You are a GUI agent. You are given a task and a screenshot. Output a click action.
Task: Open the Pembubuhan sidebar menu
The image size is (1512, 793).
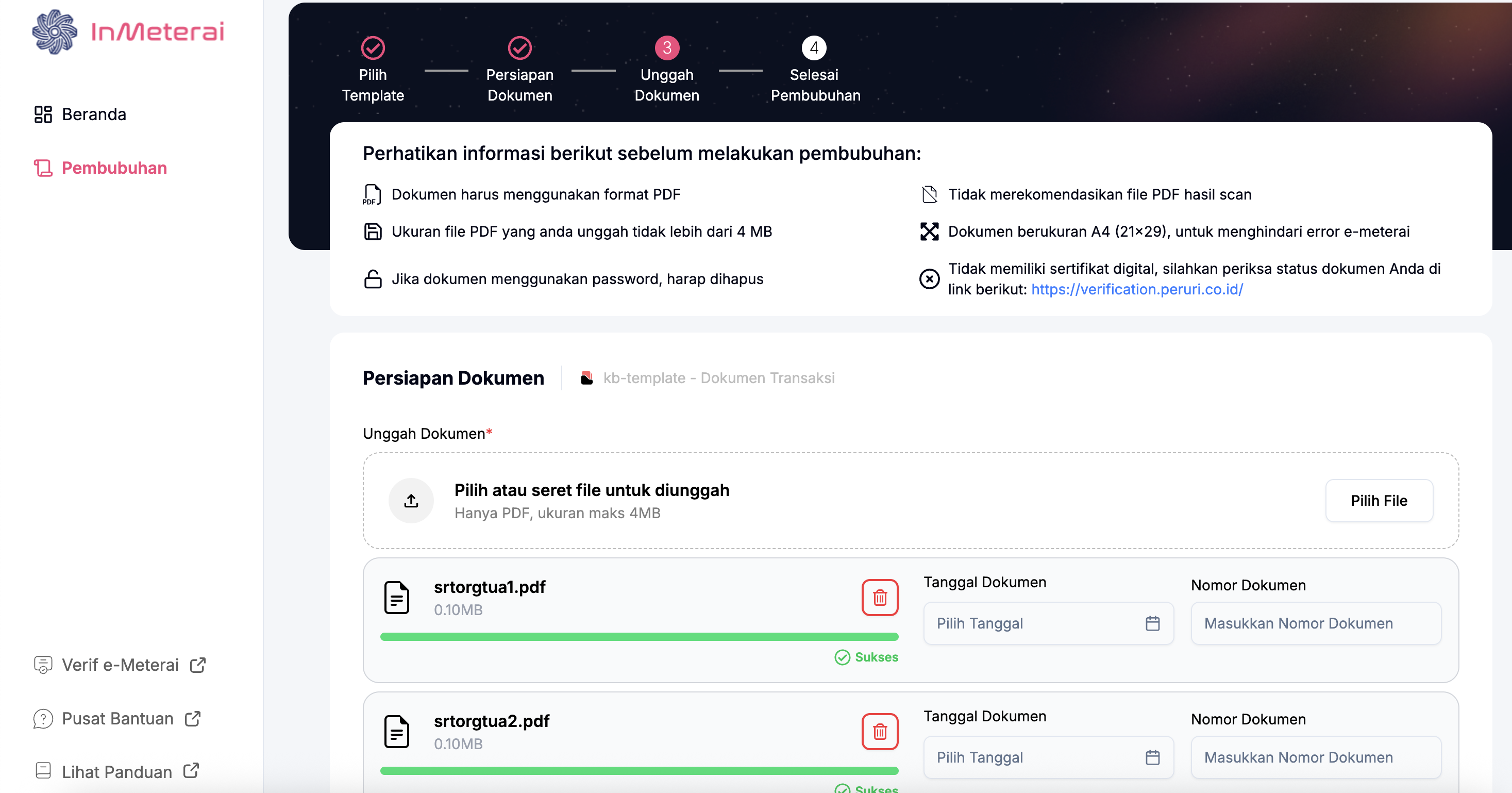click(114, 168)
